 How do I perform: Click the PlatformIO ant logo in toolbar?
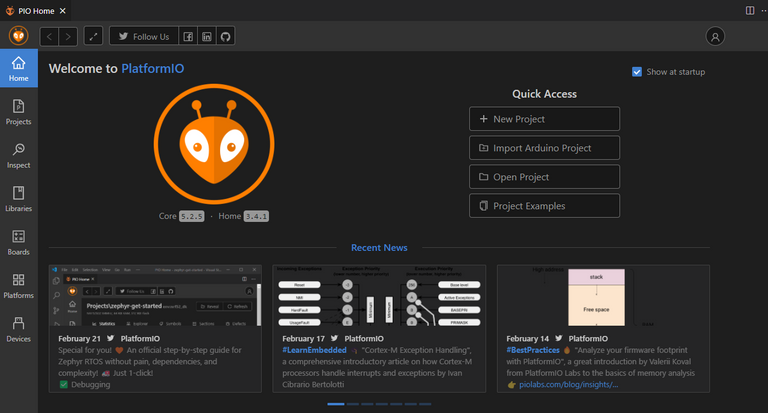point(19,36)
